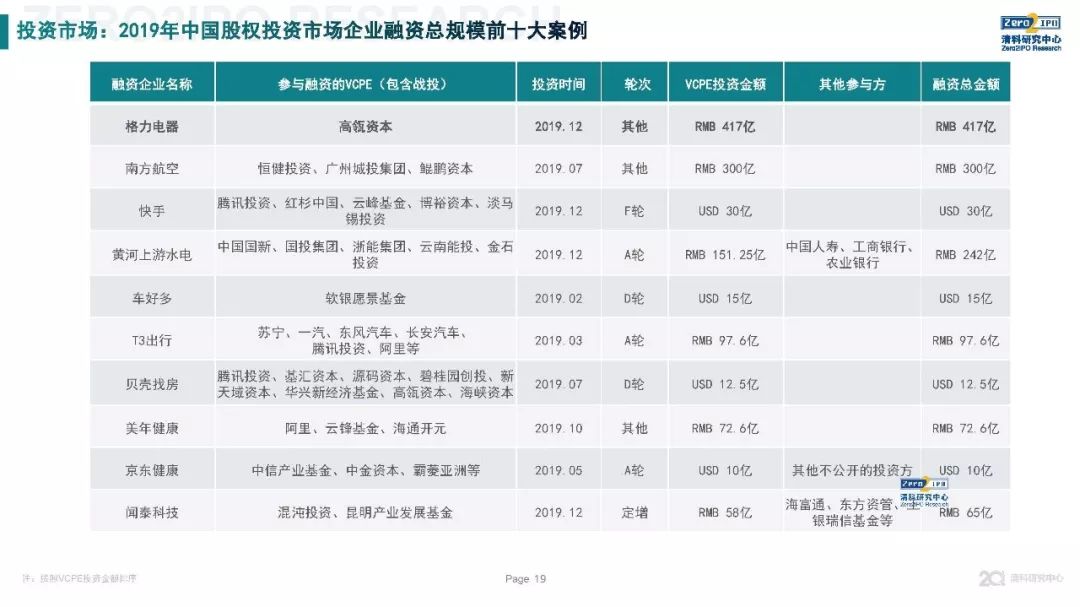This screenshot has width=1080, height=607.
Task: Click the 中国国新、国投集团 investors cell
Action: [365, 254]
